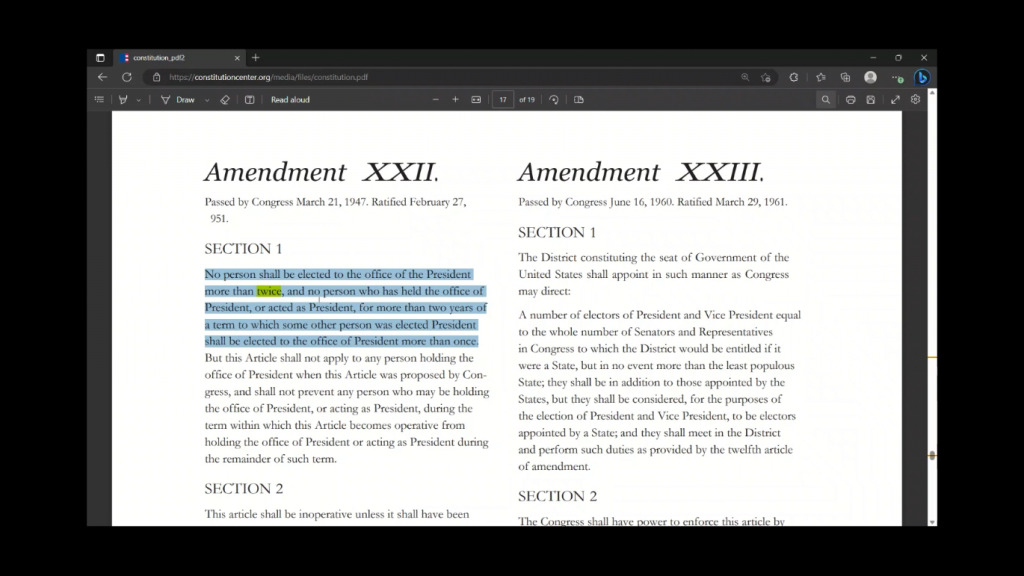The image size is (1024, 576).
Task: Open the PDF search box
Action: click(825, 100)
